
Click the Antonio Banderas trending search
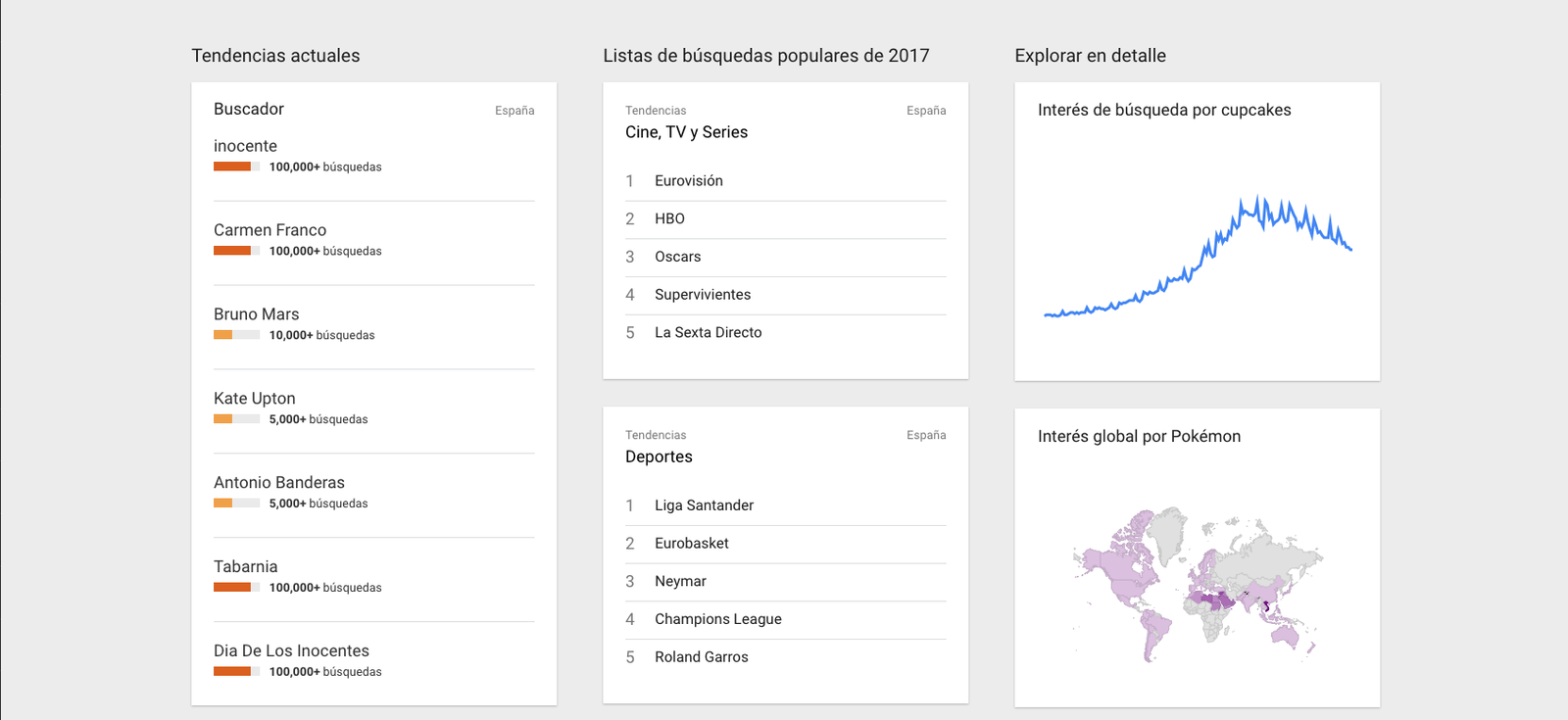pyautogui.click(x=278, y=483)
